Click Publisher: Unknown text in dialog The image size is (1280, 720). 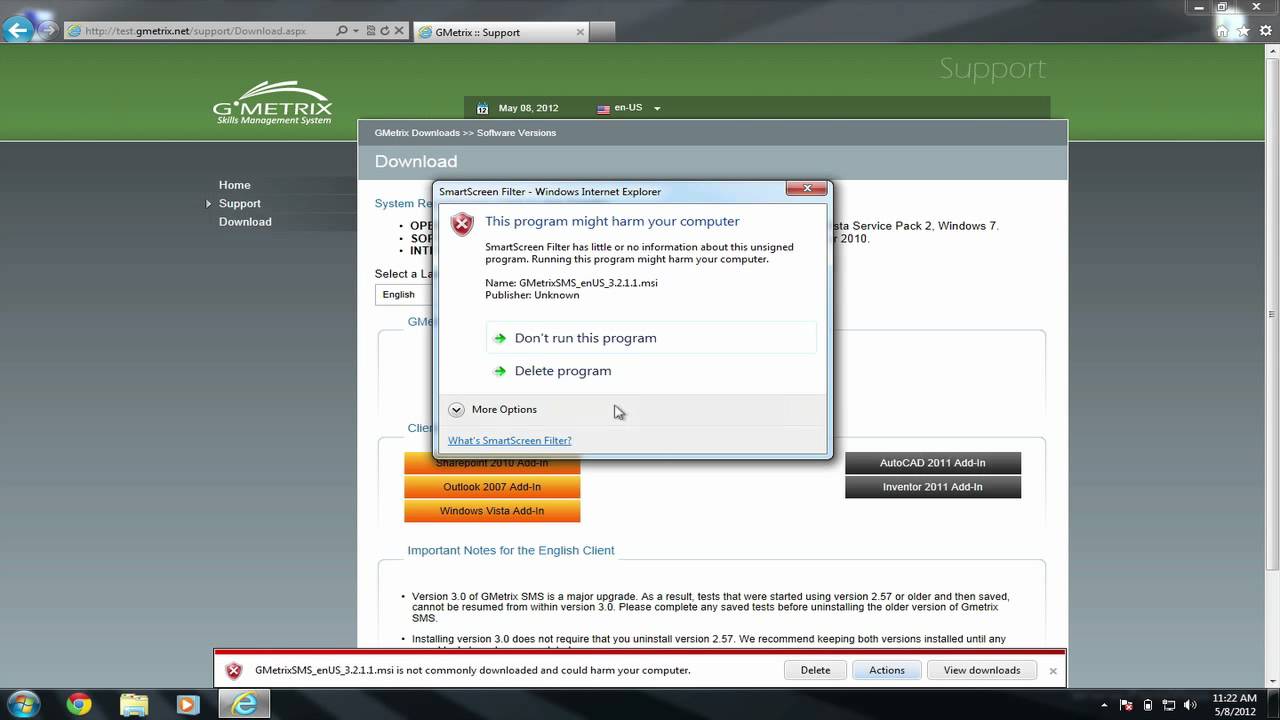532,295
